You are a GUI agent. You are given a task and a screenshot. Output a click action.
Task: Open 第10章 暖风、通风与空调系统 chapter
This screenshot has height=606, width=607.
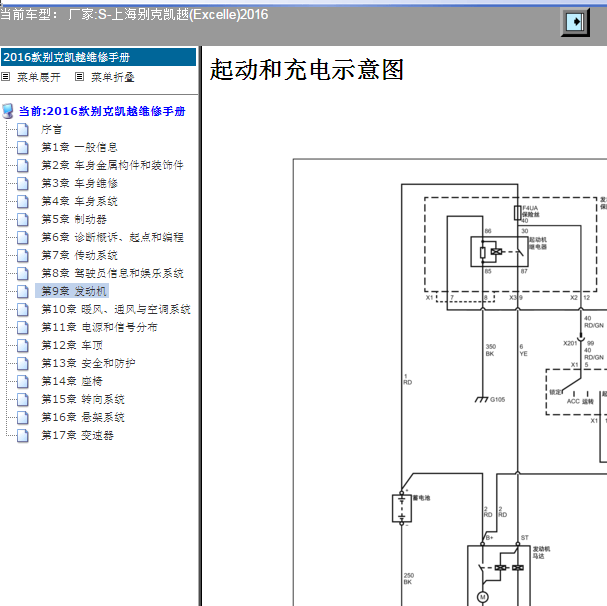point(116,309)
